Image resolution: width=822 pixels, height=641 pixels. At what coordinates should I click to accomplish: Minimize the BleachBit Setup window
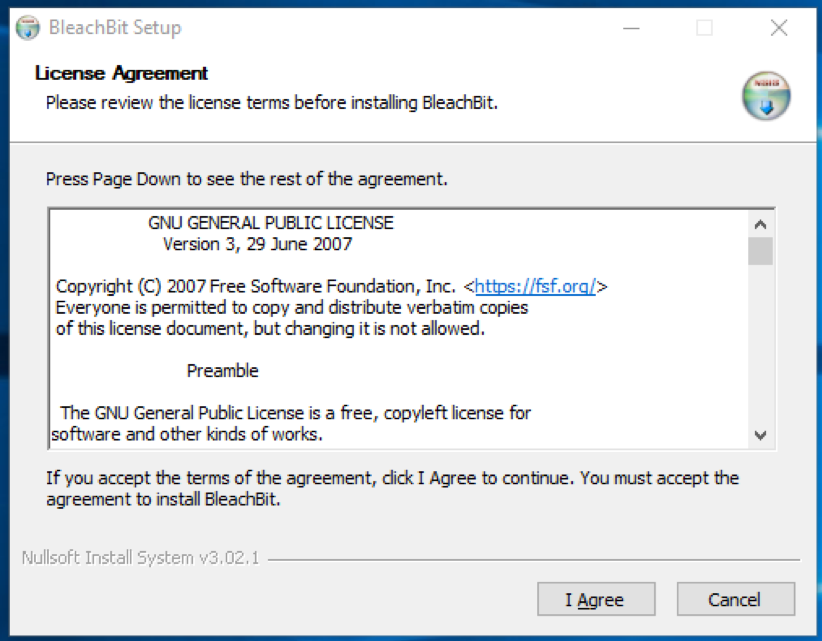pyautogui.click(x=630, y=28)
